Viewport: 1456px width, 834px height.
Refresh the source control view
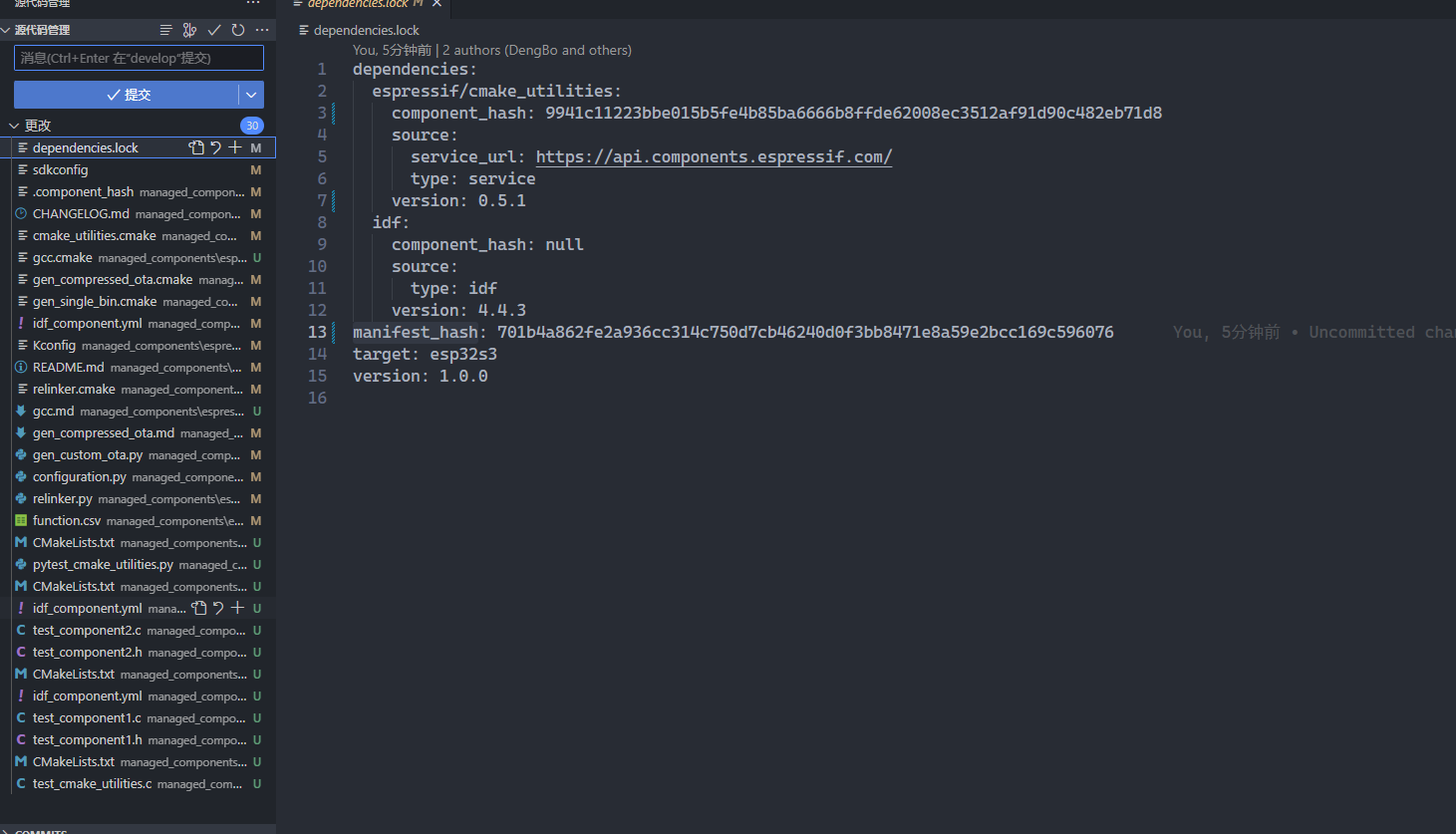[238, 30]
